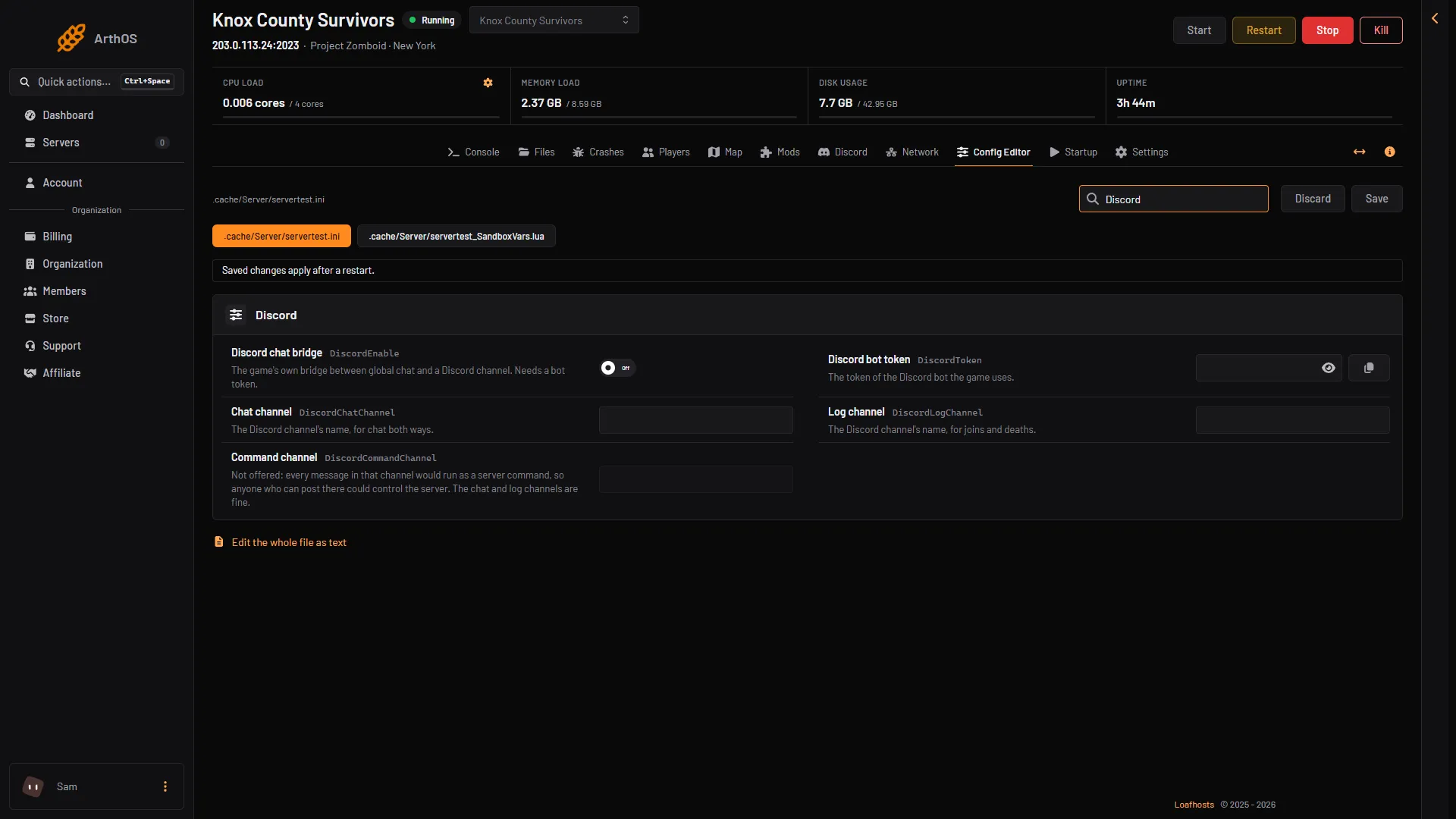Viewport: 1456px width, 819px height.
Task: Collapse the right panel chevron
Action: pos(1435,18)
